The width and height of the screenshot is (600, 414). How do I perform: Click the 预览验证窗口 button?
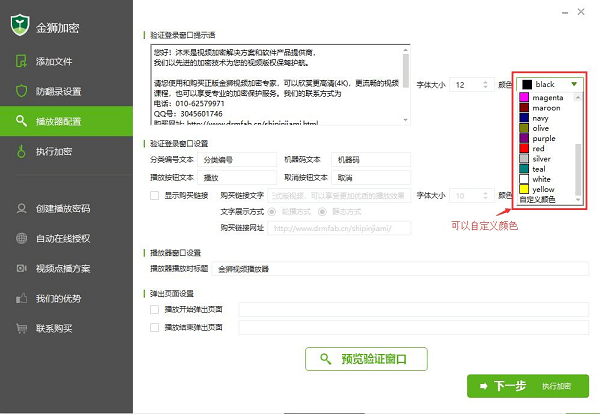[x=366, y=359]
